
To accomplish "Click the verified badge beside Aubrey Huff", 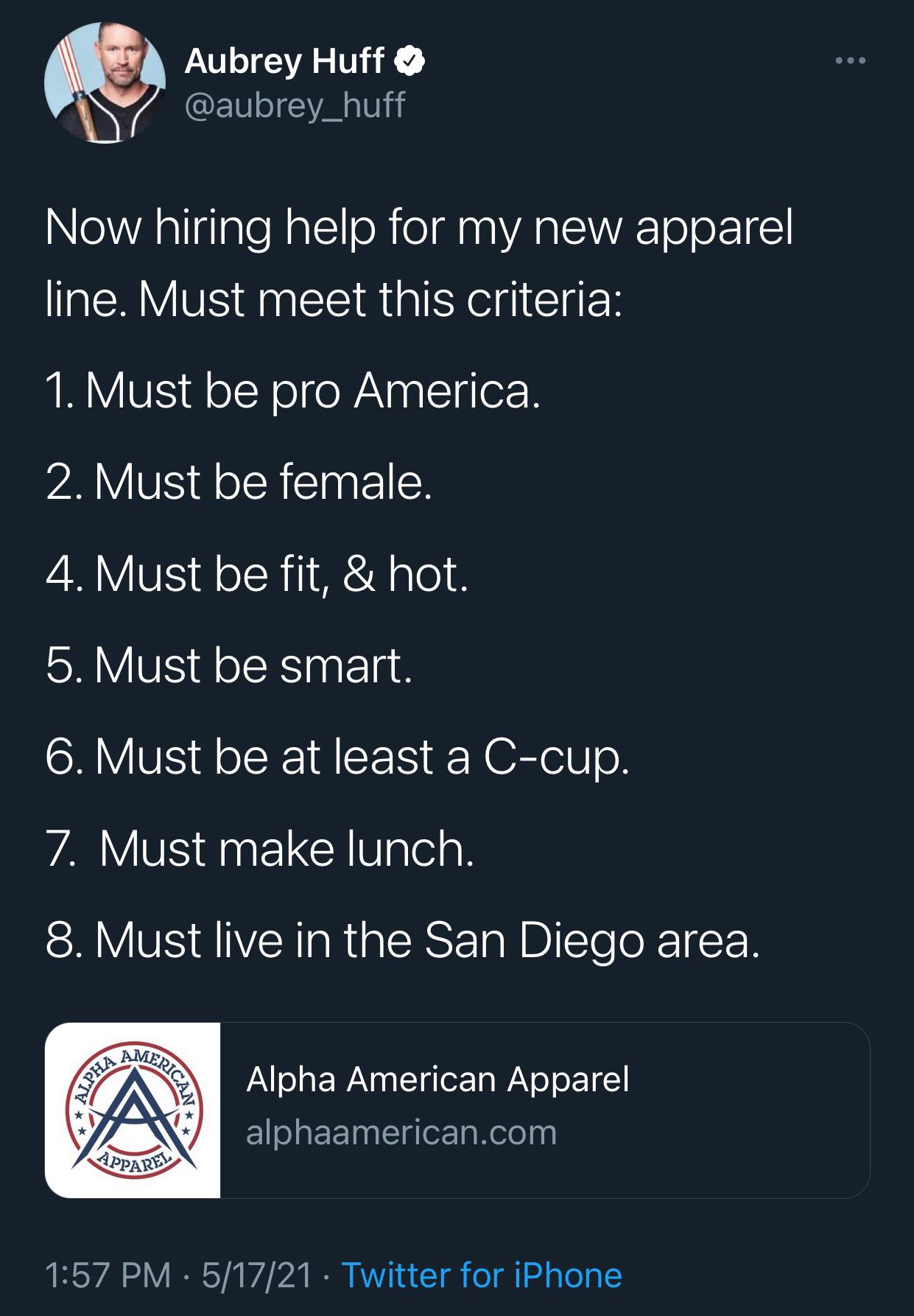I will tap(409, 61).
